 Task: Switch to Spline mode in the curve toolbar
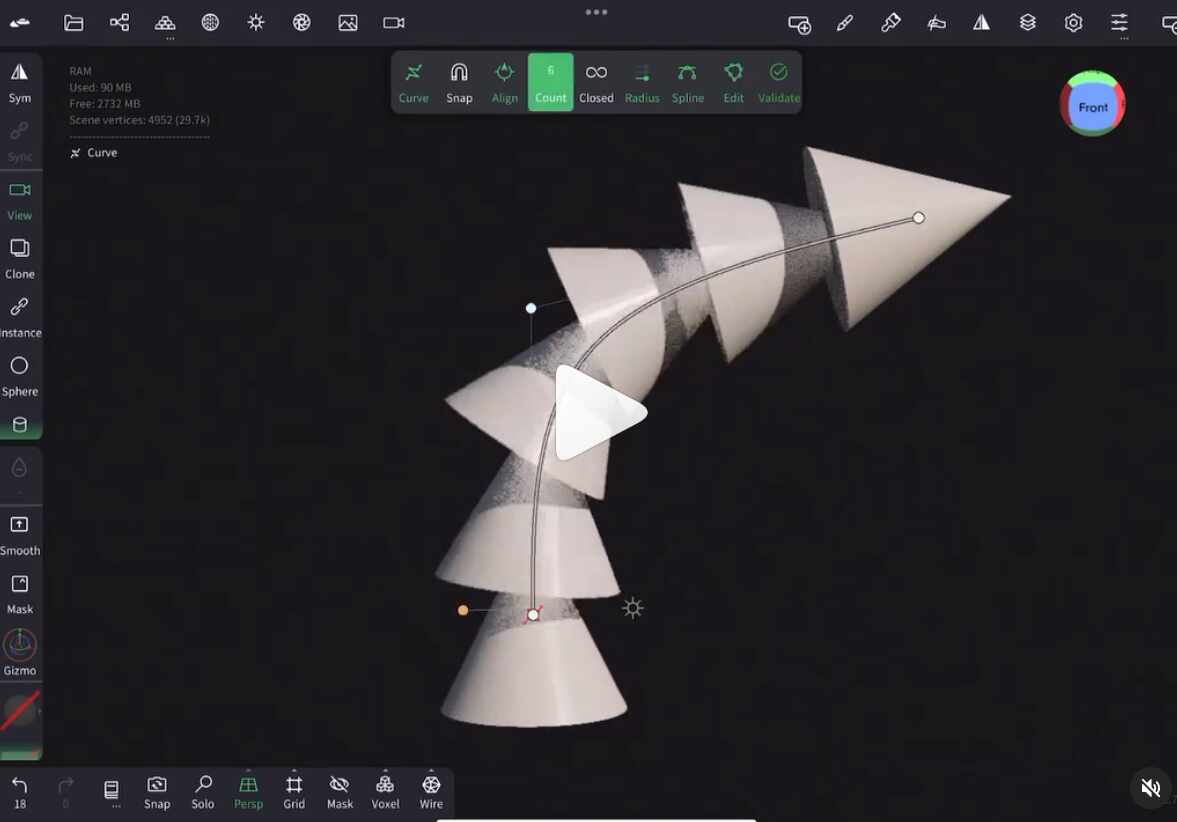[688, 82]
